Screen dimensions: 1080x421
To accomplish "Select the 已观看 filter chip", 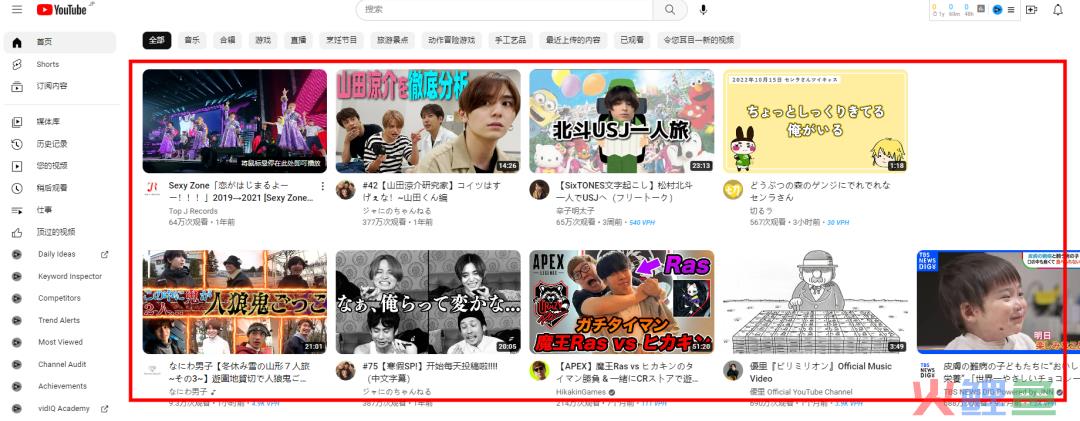I will pyautogui.click(x=632, y=40).
